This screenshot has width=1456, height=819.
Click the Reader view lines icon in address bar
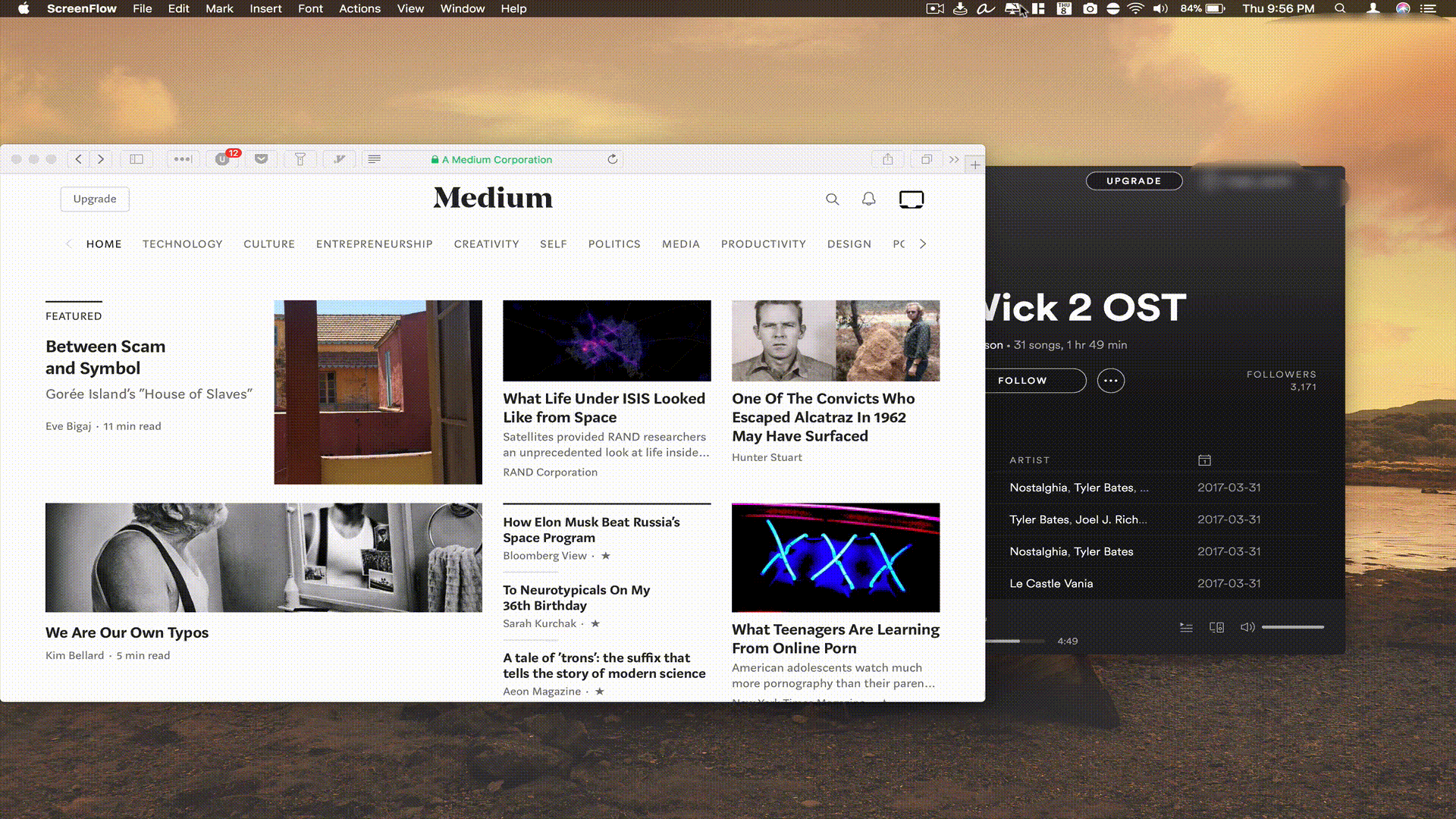374,159
